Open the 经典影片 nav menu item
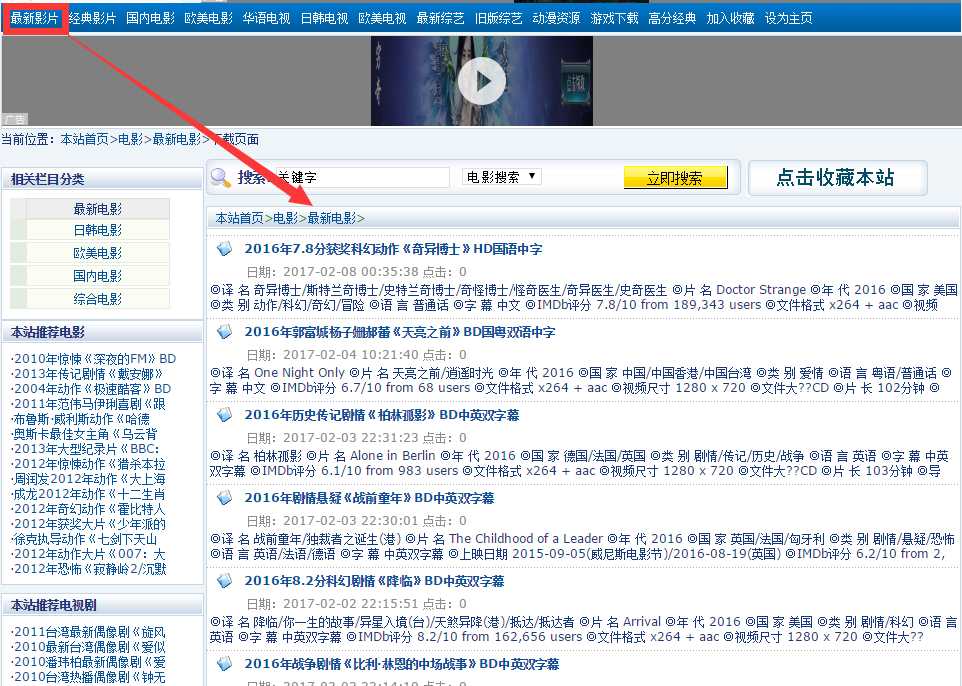962x686 pixels. coord(92,18)
